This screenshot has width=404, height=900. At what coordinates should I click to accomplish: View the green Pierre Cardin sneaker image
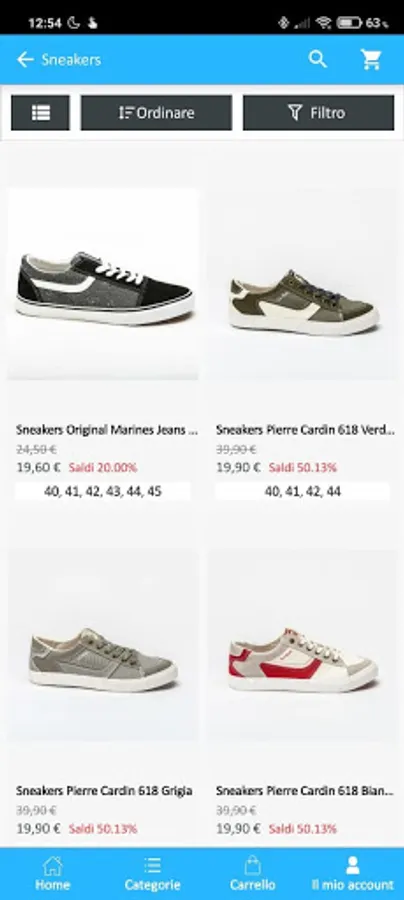pos(302,284)
